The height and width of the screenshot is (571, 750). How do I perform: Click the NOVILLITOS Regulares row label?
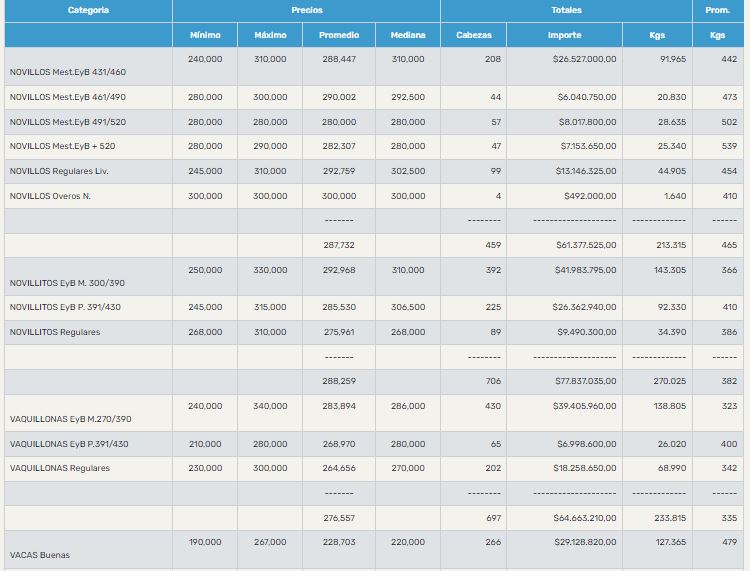click(55, 332)
